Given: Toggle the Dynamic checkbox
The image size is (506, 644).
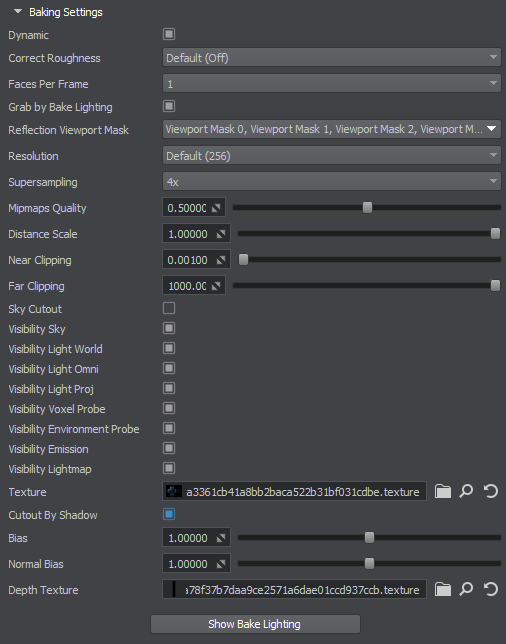Looking at the screenshot, I should [169, 34].
